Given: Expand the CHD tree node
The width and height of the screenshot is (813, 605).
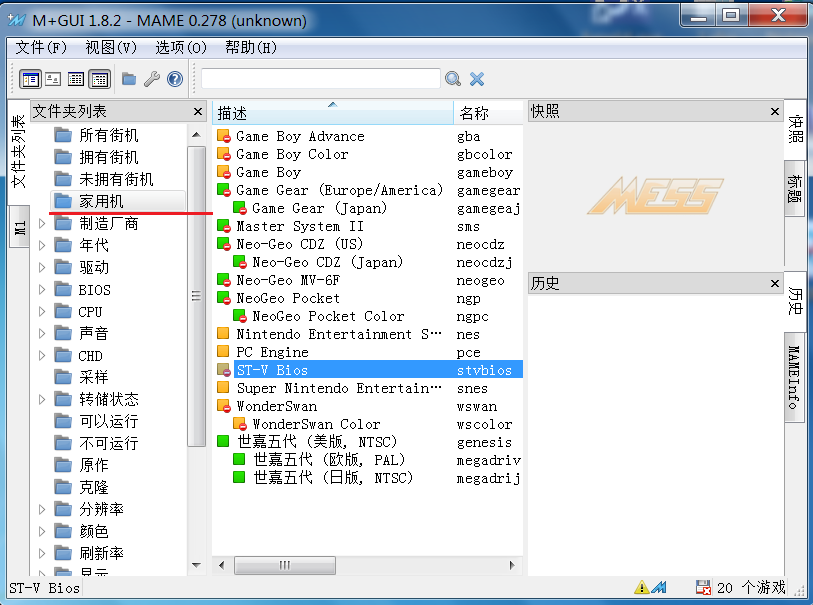Looking at the screenshot, I should coord(42,356).
